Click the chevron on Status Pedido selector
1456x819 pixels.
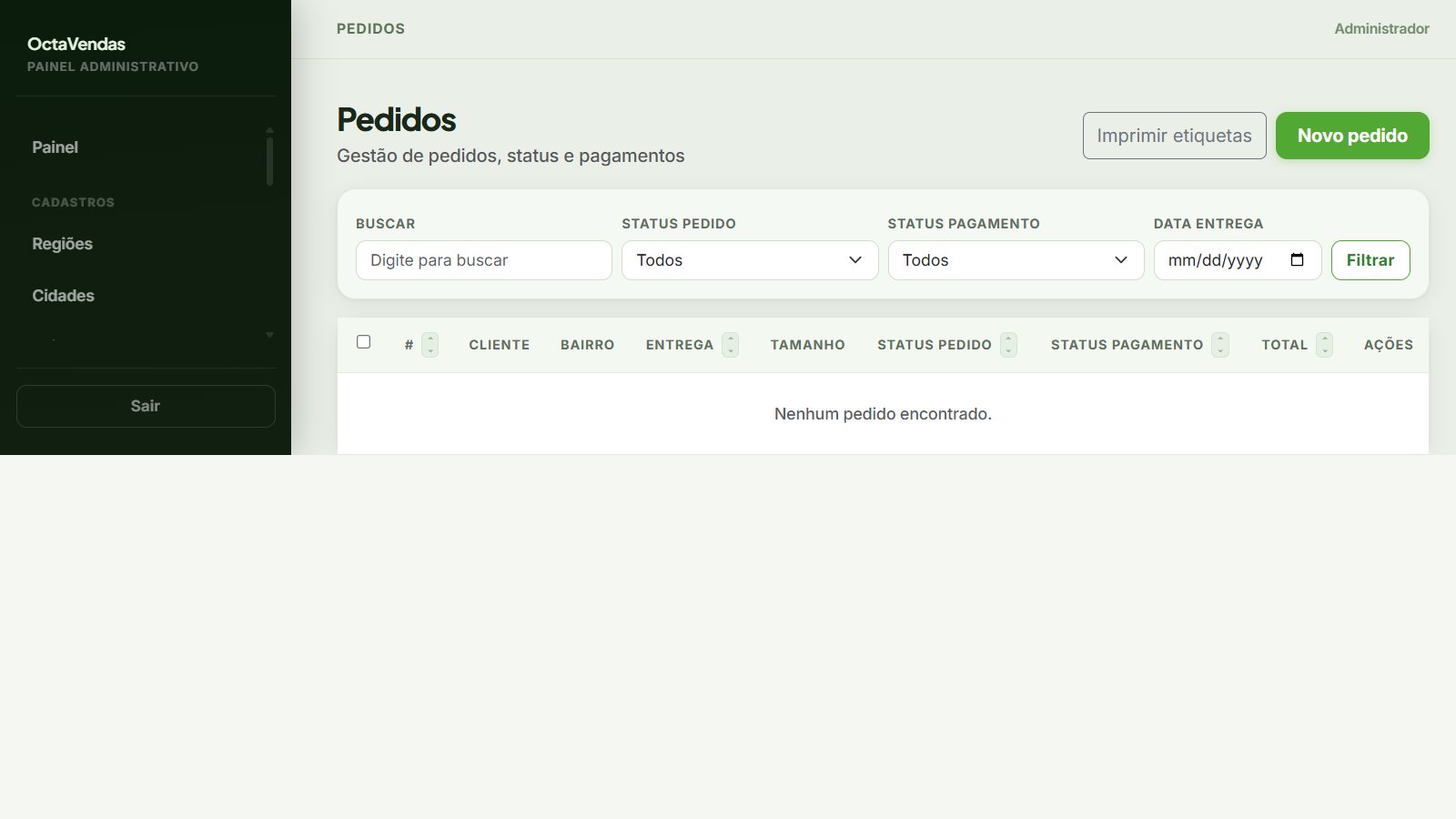854,260
